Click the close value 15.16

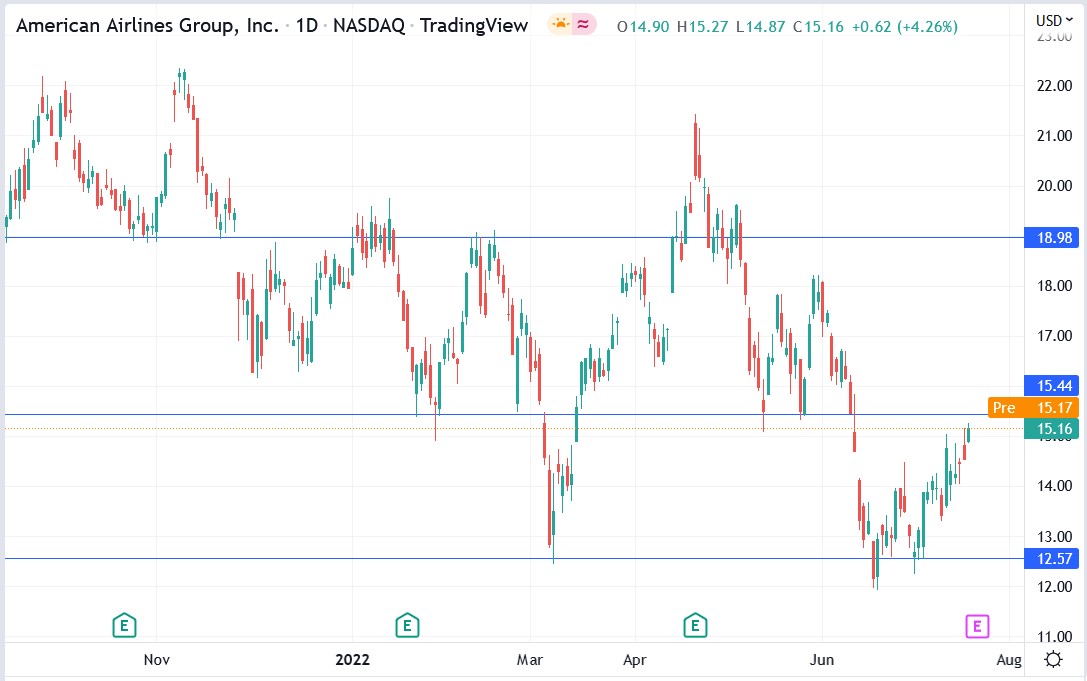[x=824, y=27]
